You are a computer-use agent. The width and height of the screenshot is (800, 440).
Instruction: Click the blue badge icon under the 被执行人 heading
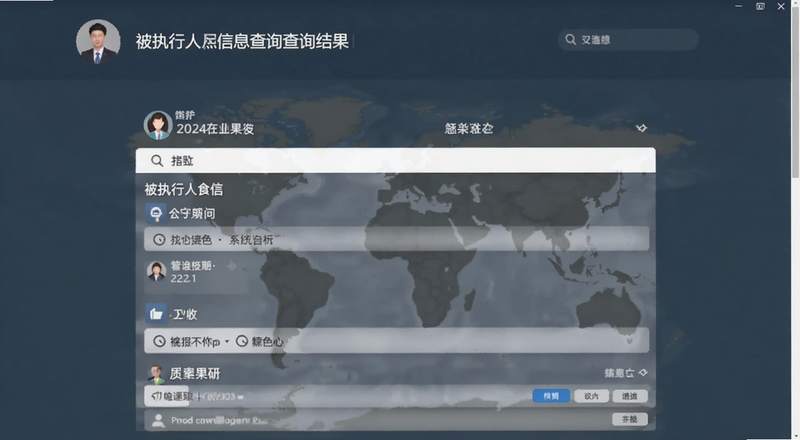pos(156,213)
